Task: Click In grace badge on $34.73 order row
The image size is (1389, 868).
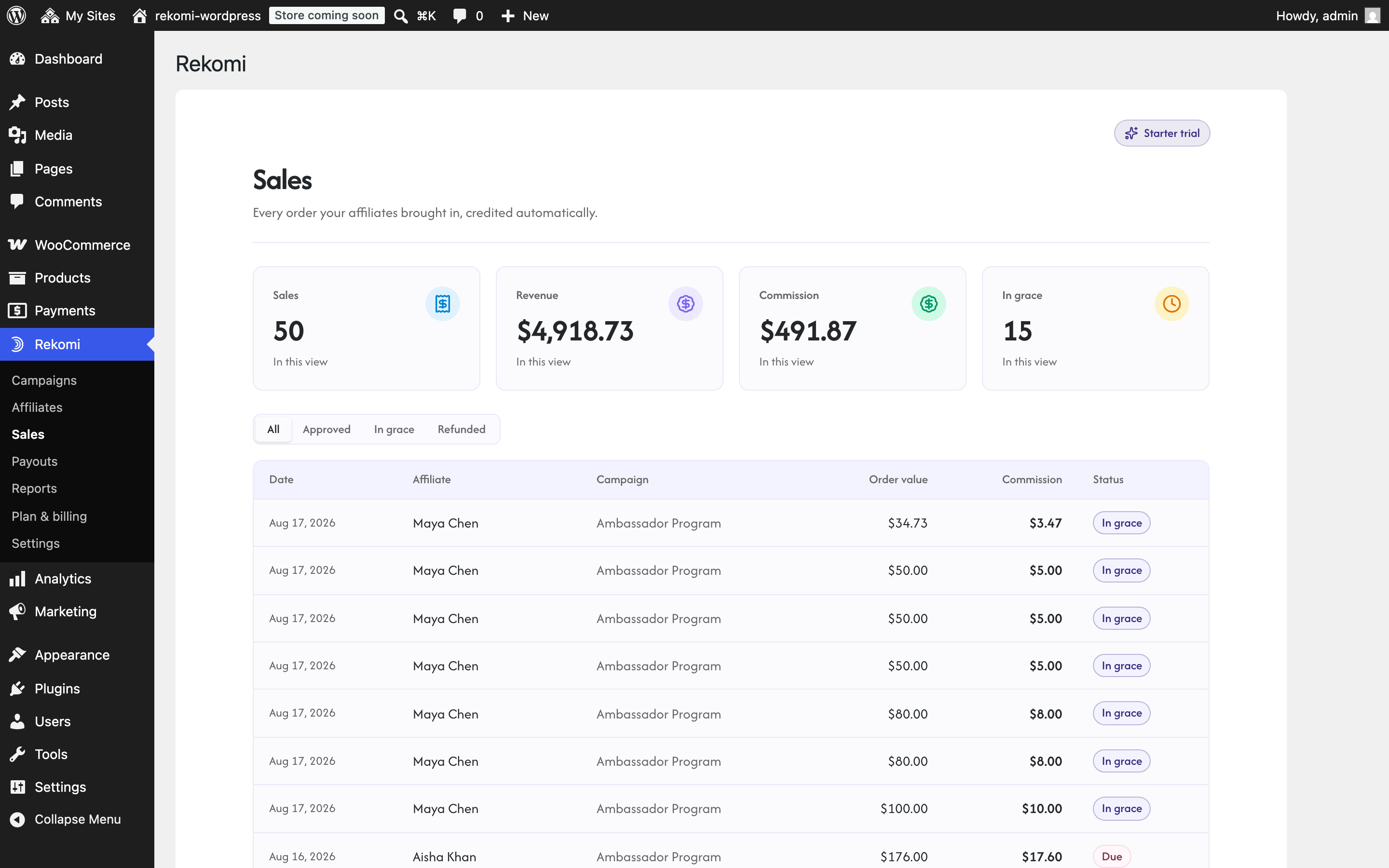Action: pyautogui.click(x=1121, y=522)
